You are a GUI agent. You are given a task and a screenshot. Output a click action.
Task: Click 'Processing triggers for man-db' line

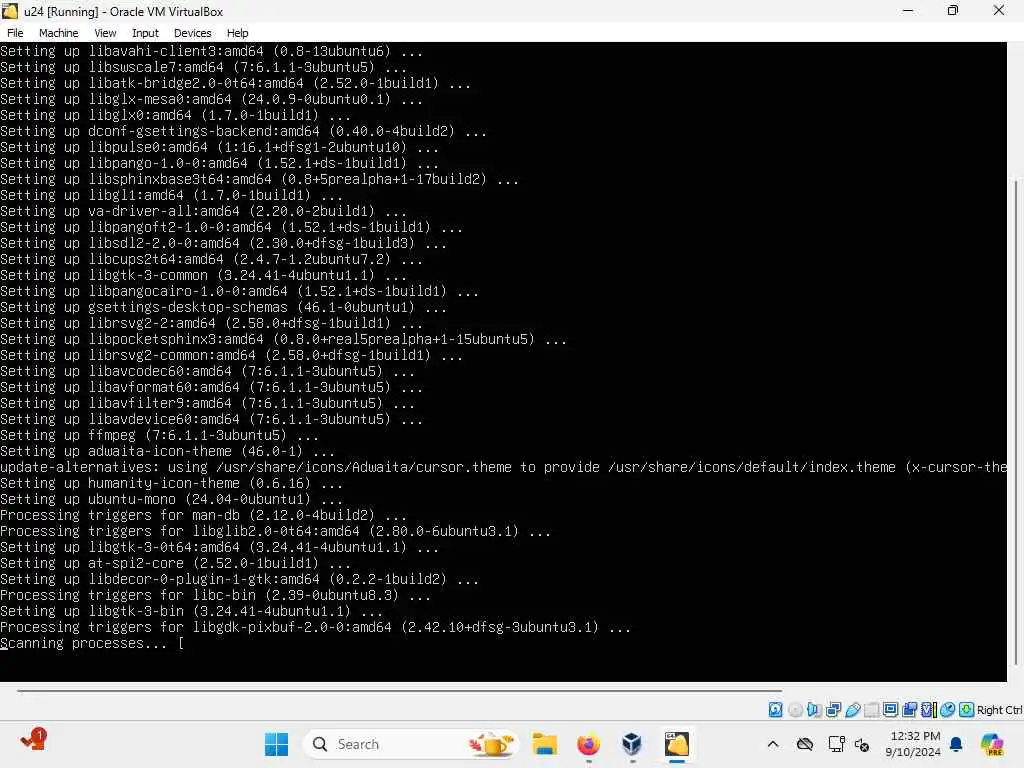(x=203, y=515)
